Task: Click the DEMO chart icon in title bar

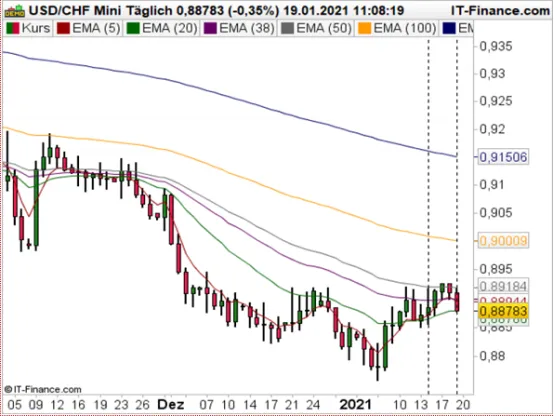Action: pos(14,11)
